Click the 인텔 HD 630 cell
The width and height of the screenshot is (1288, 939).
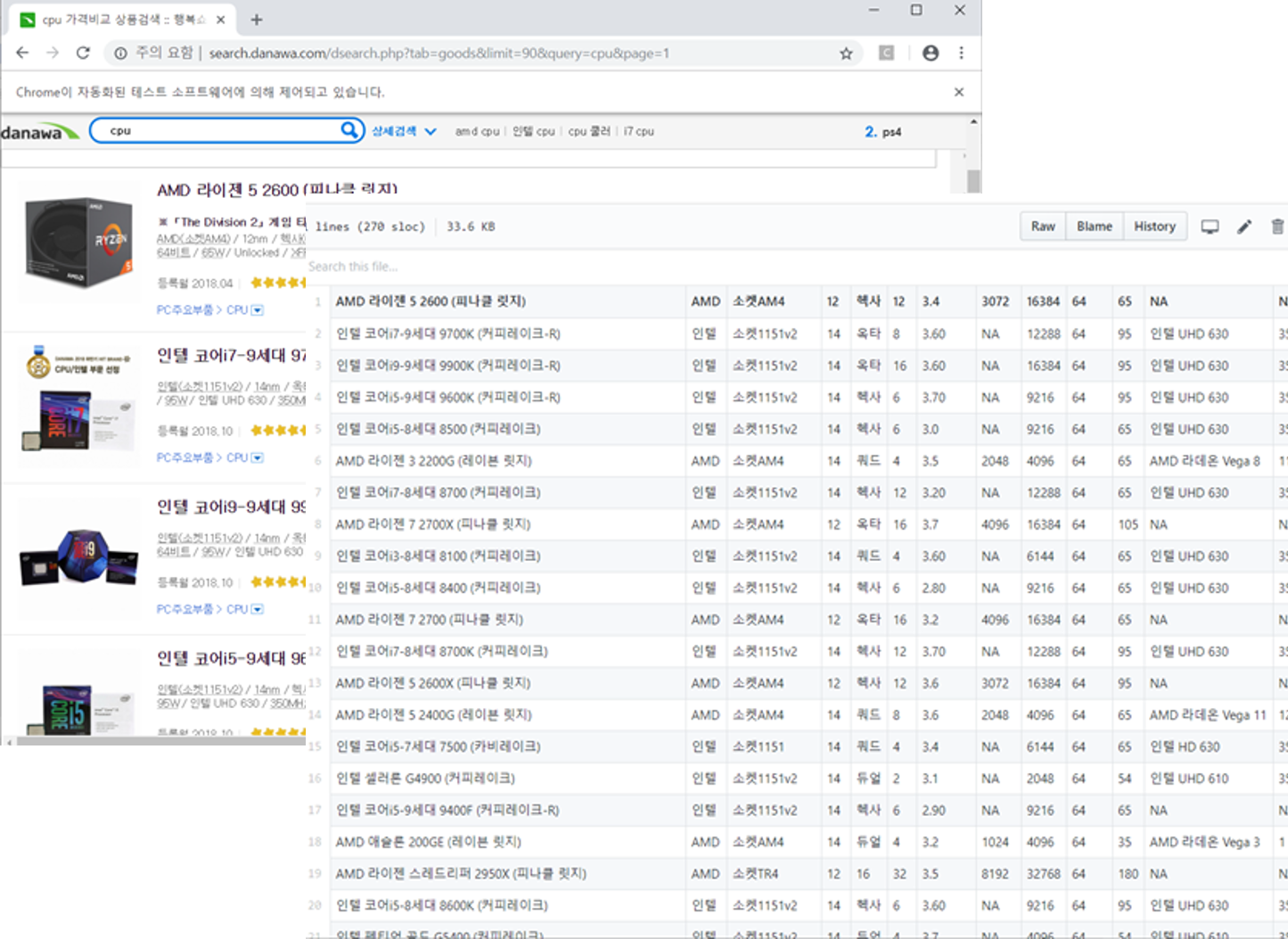click(x=1208, y=746)
